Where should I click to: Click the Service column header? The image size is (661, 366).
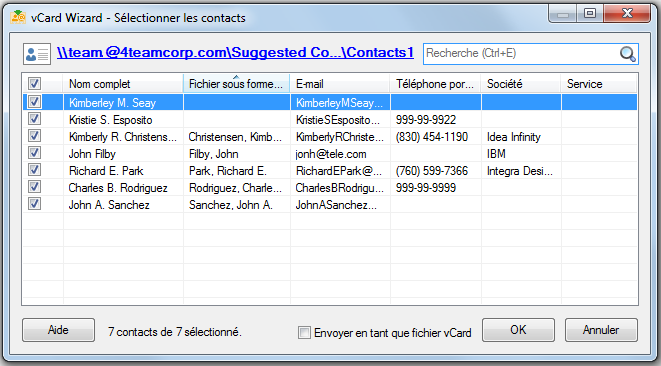(x=599, y=83)
